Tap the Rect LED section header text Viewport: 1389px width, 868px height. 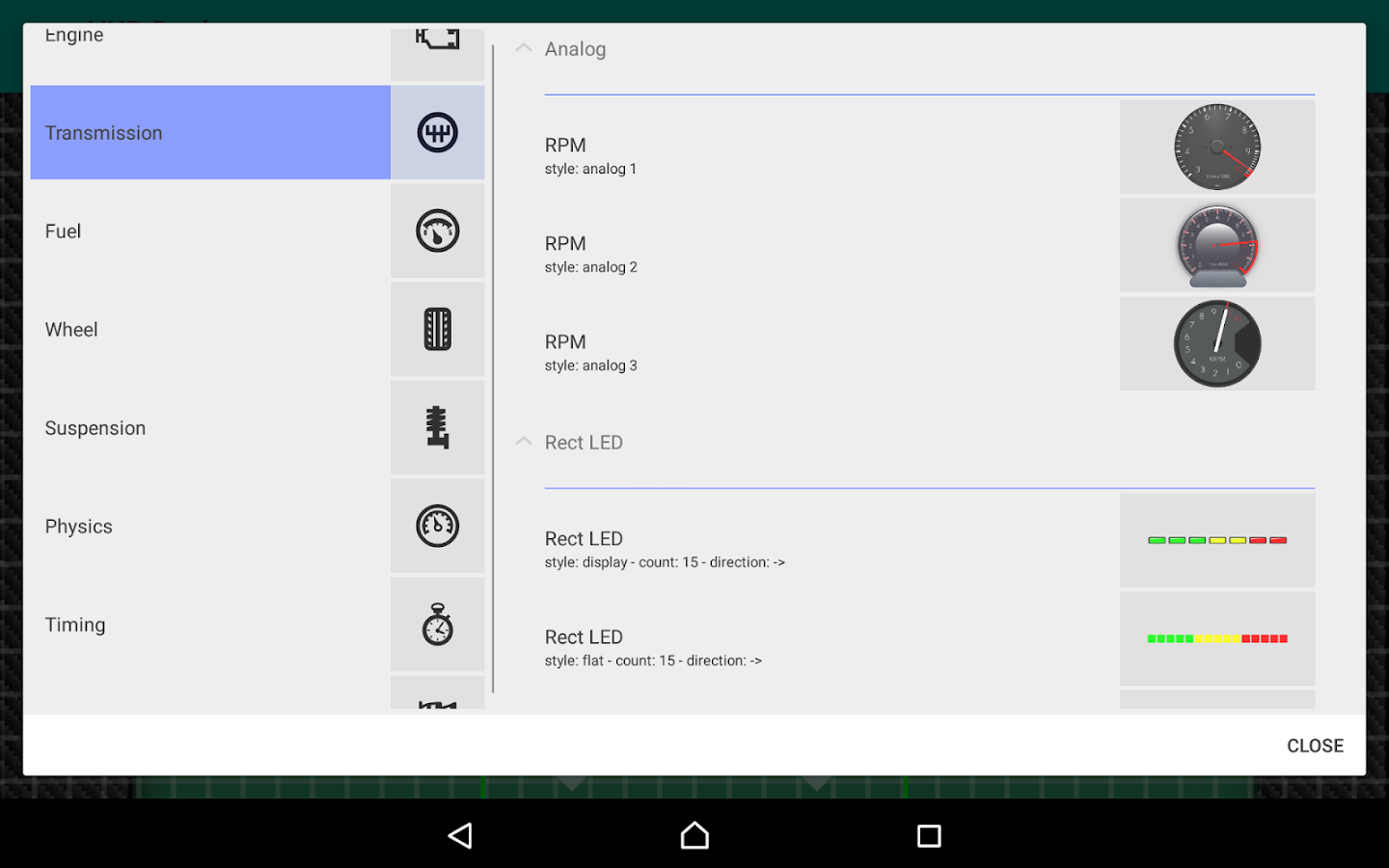click(x=584, y=443)
